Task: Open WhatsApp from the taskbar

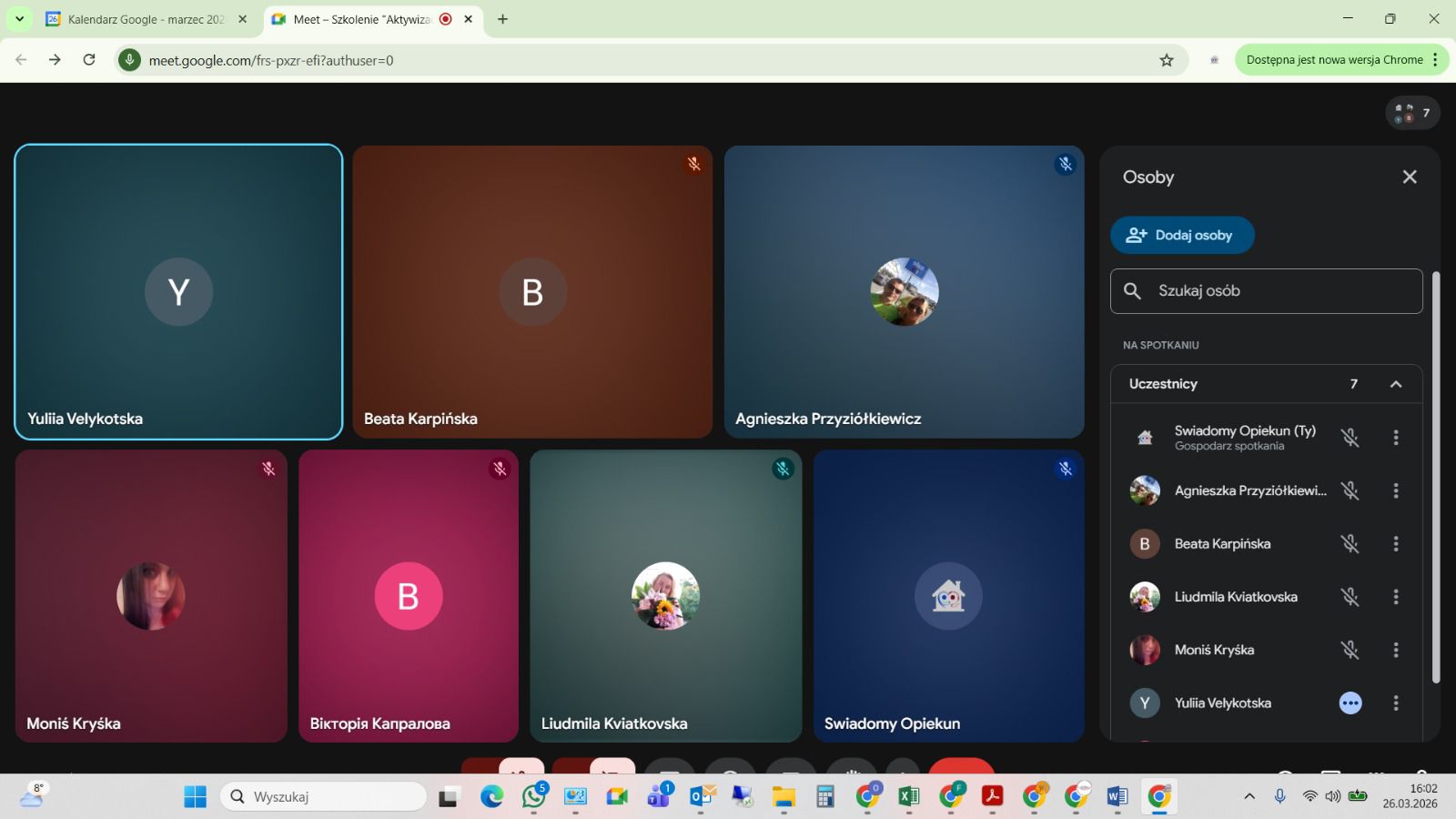Action: pos(533,797)
